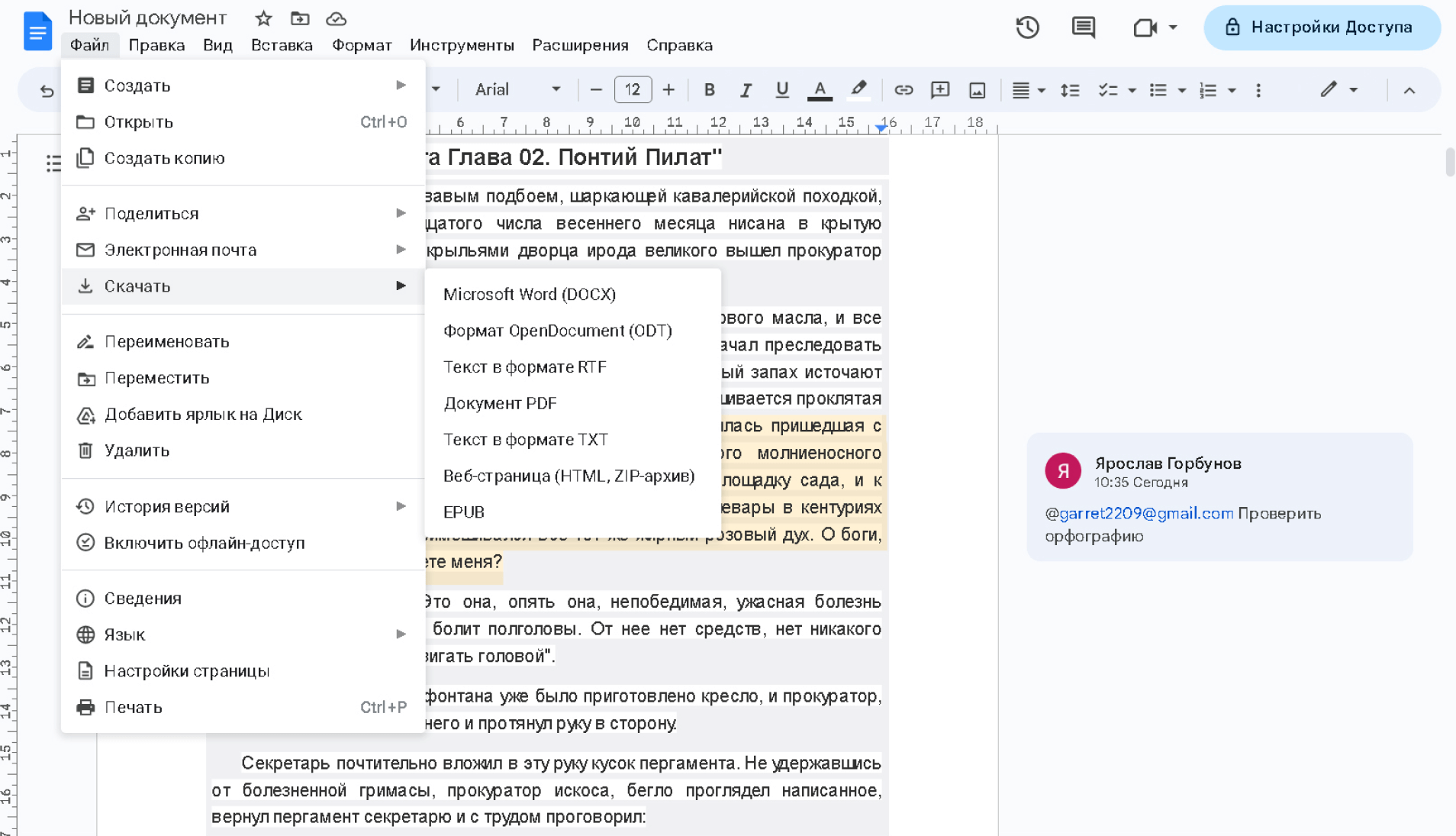Click the font size input field
Screen dimensions: 1456x836
coord(632,90)
